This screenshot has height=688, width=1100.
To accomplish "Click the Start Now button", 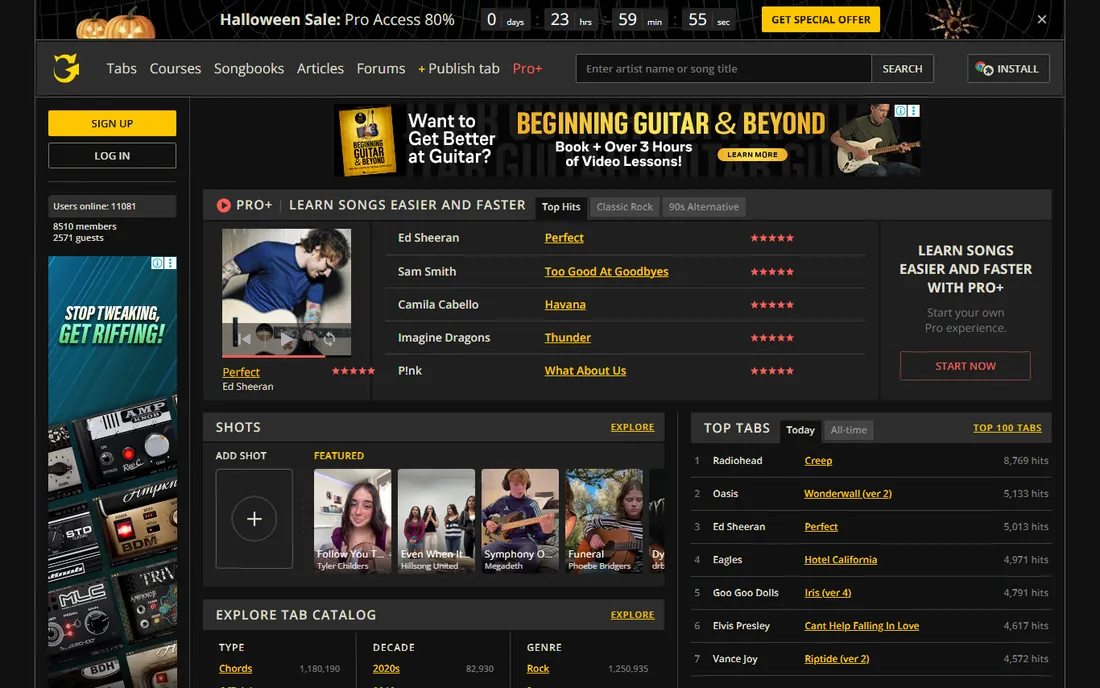I will (965, 366).
